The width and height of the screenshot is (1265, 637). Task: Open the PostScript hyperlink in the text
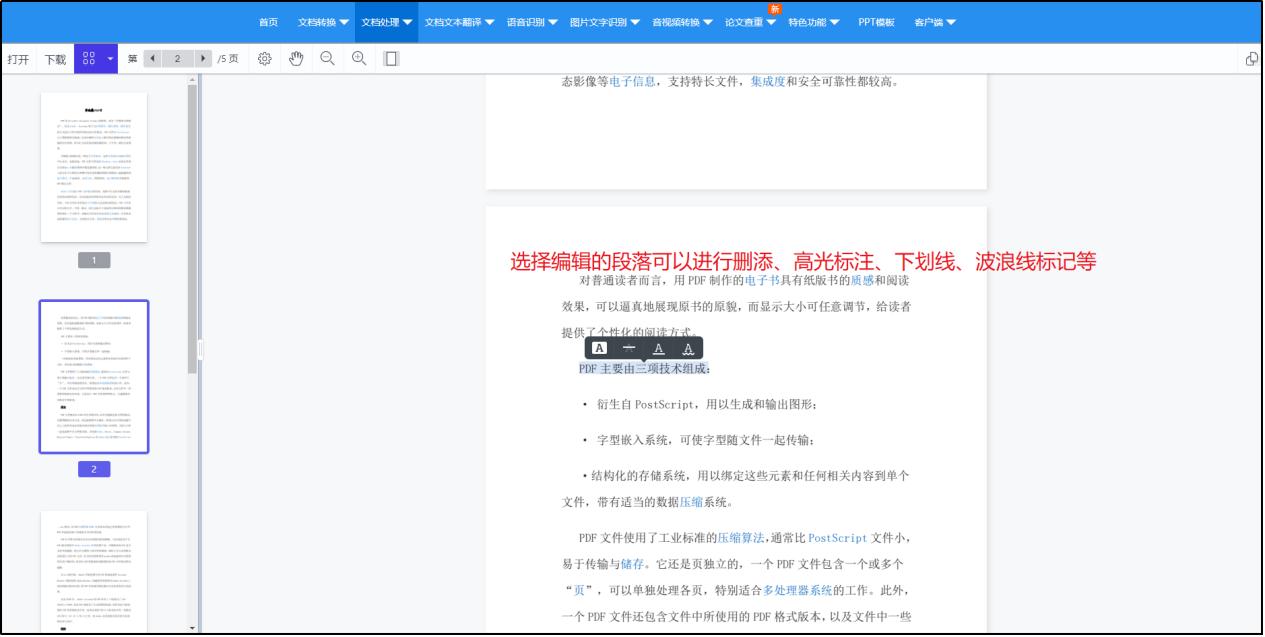pos(838,540)
